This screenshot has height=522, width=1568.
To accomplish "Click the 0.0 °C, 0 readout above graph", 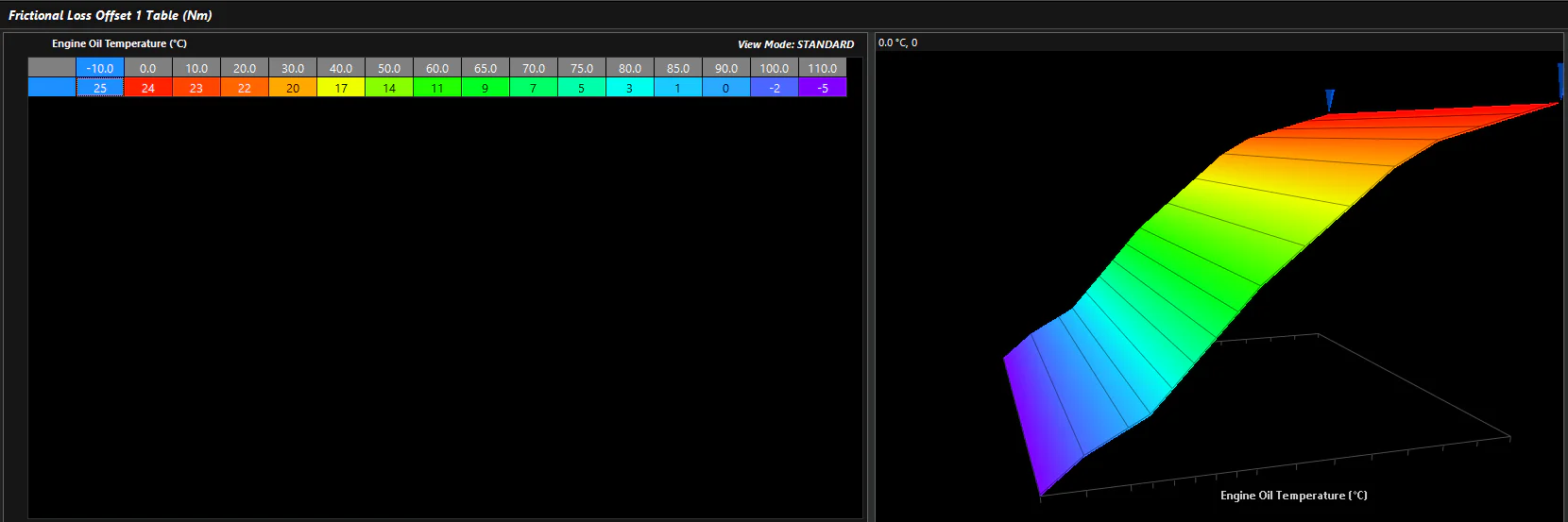I will tap(897, 42).
